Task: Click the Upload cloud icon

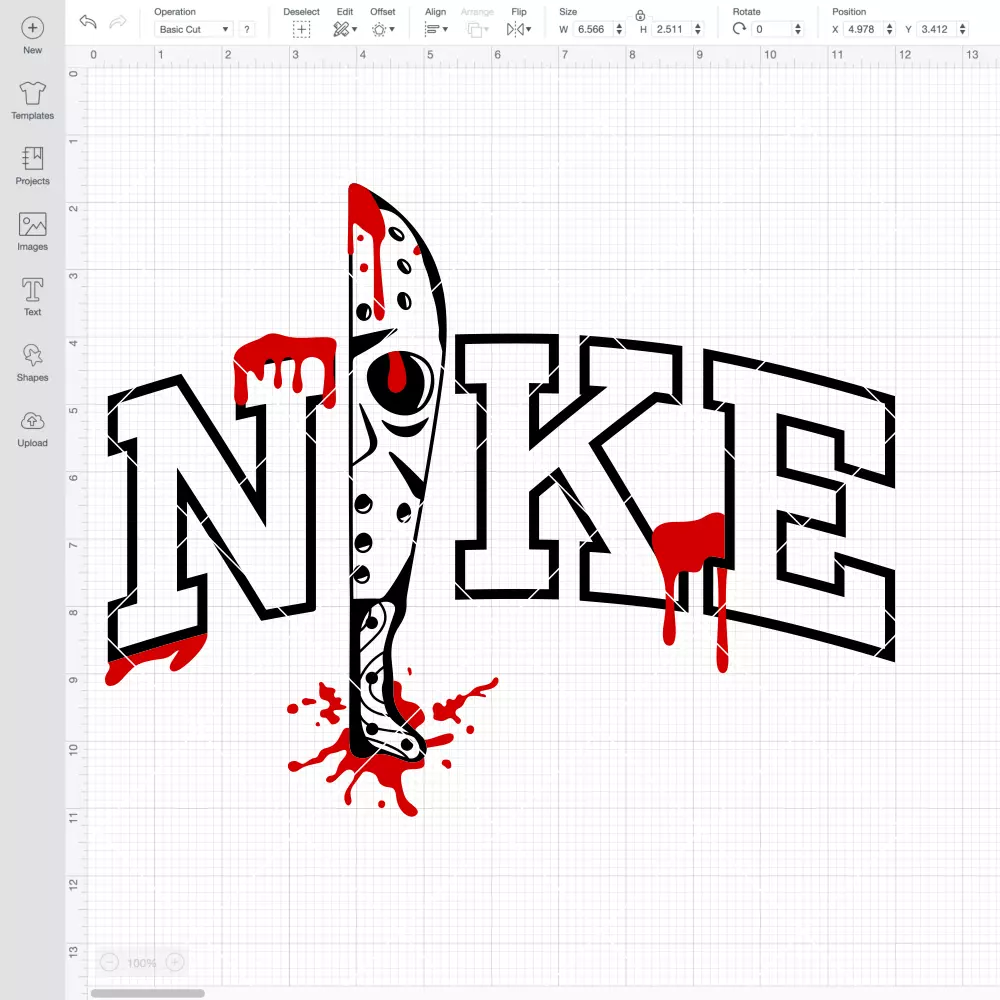Action: tap(33, 421)
